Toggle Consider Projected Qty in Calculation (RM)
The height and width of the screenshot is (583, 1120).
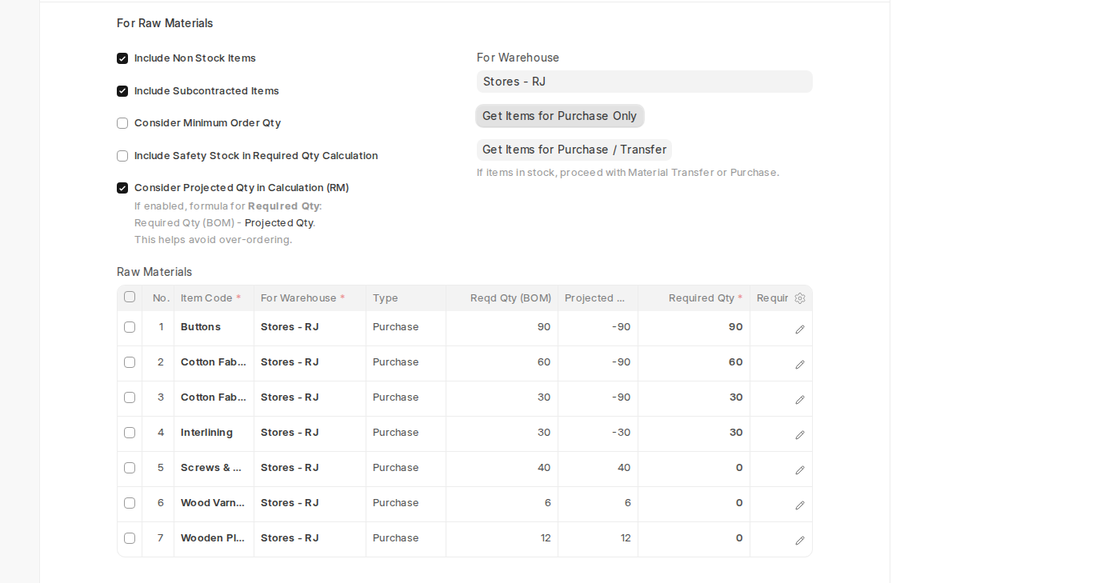[122, 188]
